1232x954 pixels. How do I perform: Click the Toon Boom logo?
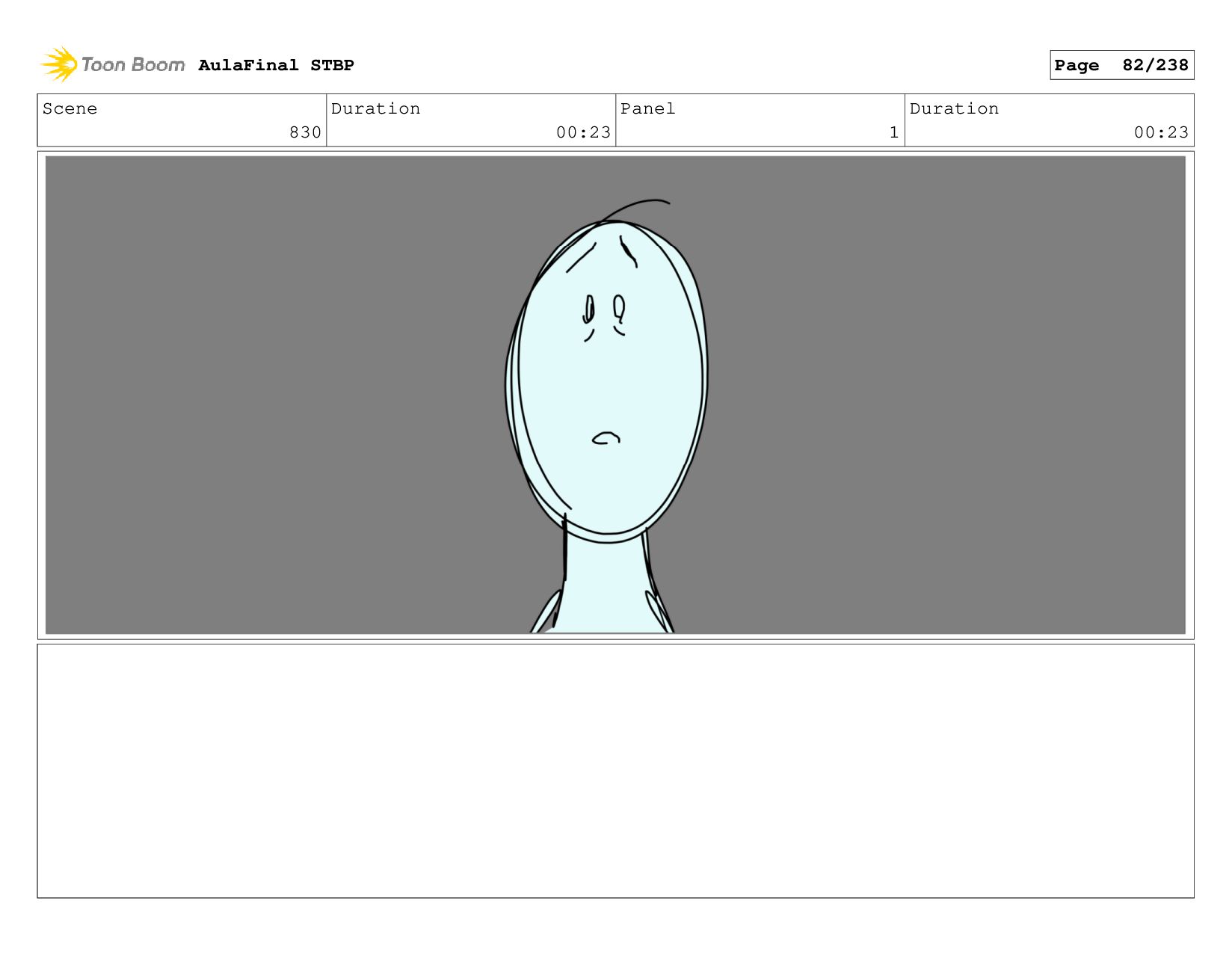[112, 65]
